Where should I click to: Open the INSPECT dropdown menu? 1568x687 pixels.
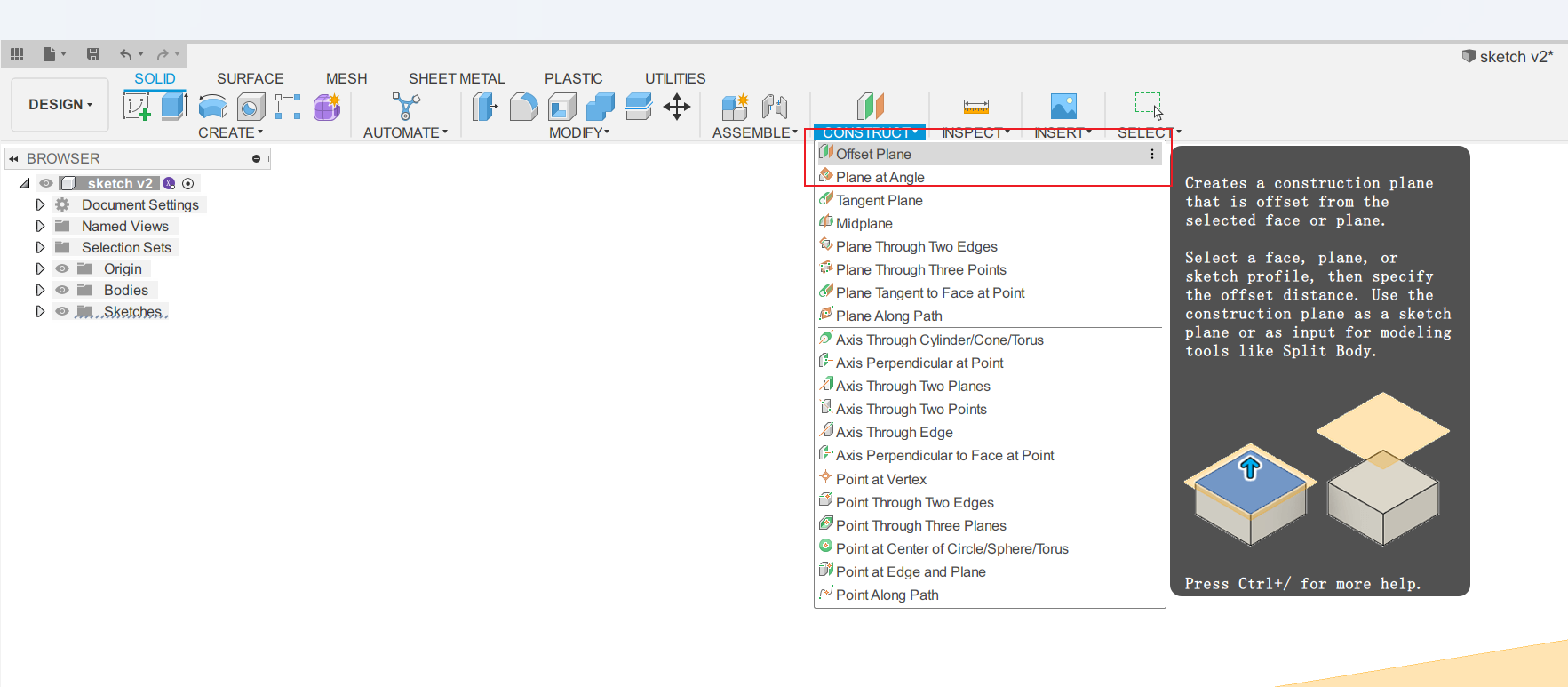[976, 132]
